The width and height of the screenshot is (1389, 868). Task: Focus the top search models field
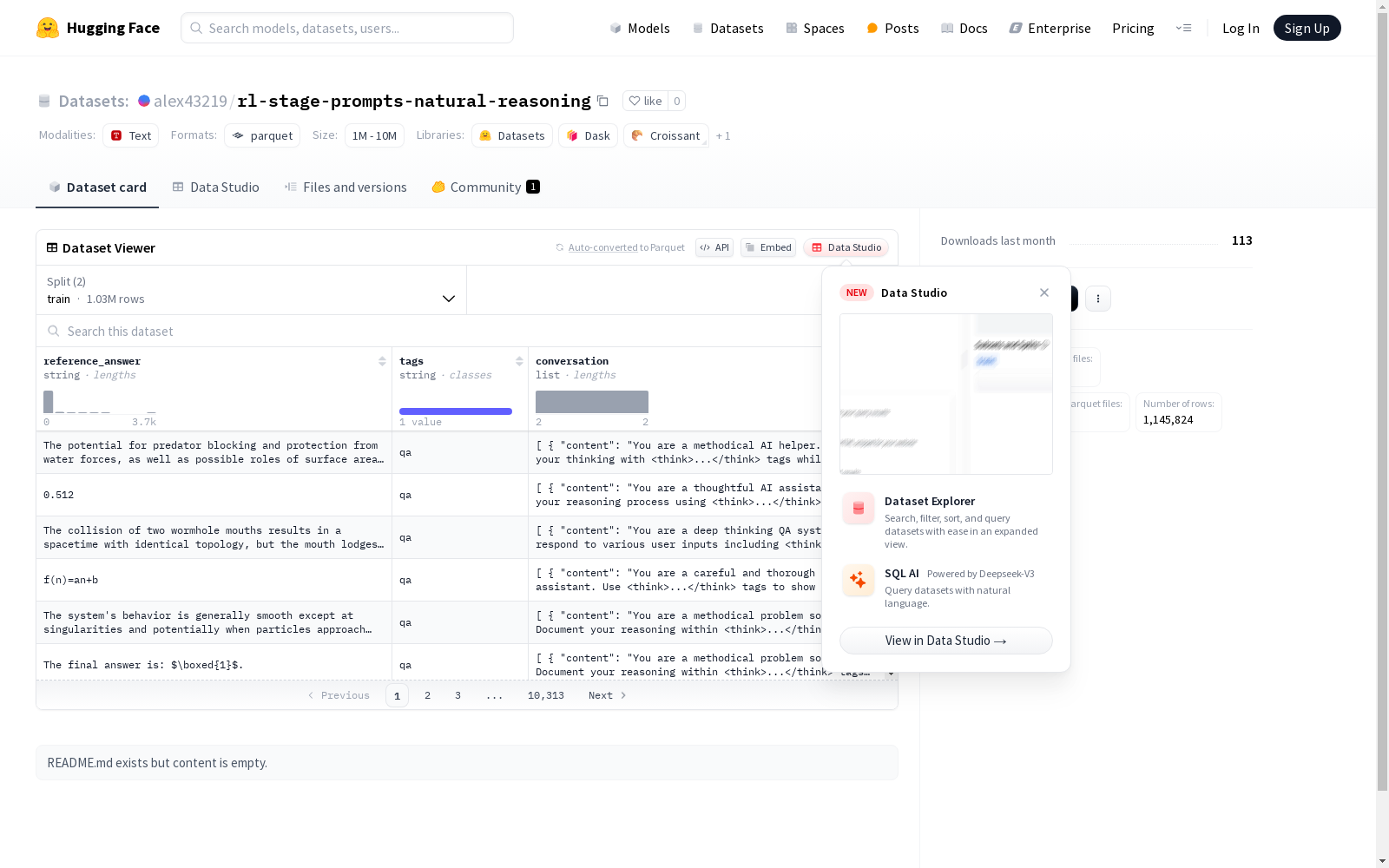(x=347, y=28)
